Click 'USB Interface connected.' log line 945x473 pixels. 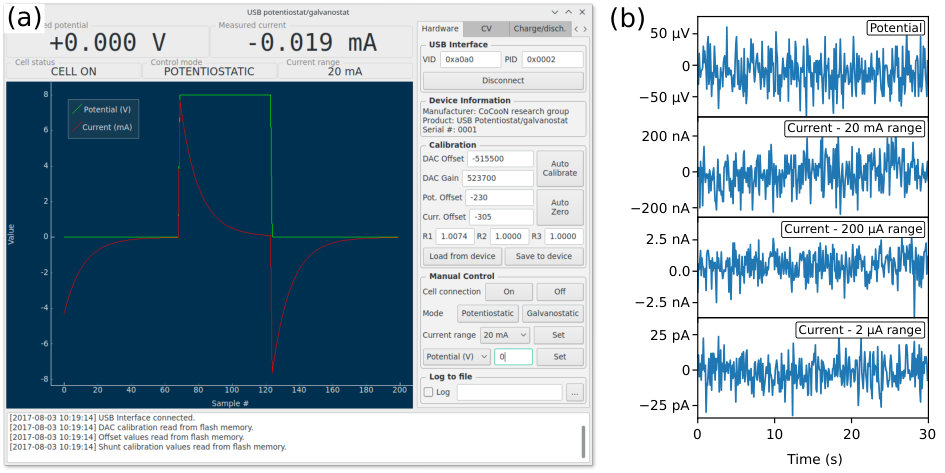102,418
